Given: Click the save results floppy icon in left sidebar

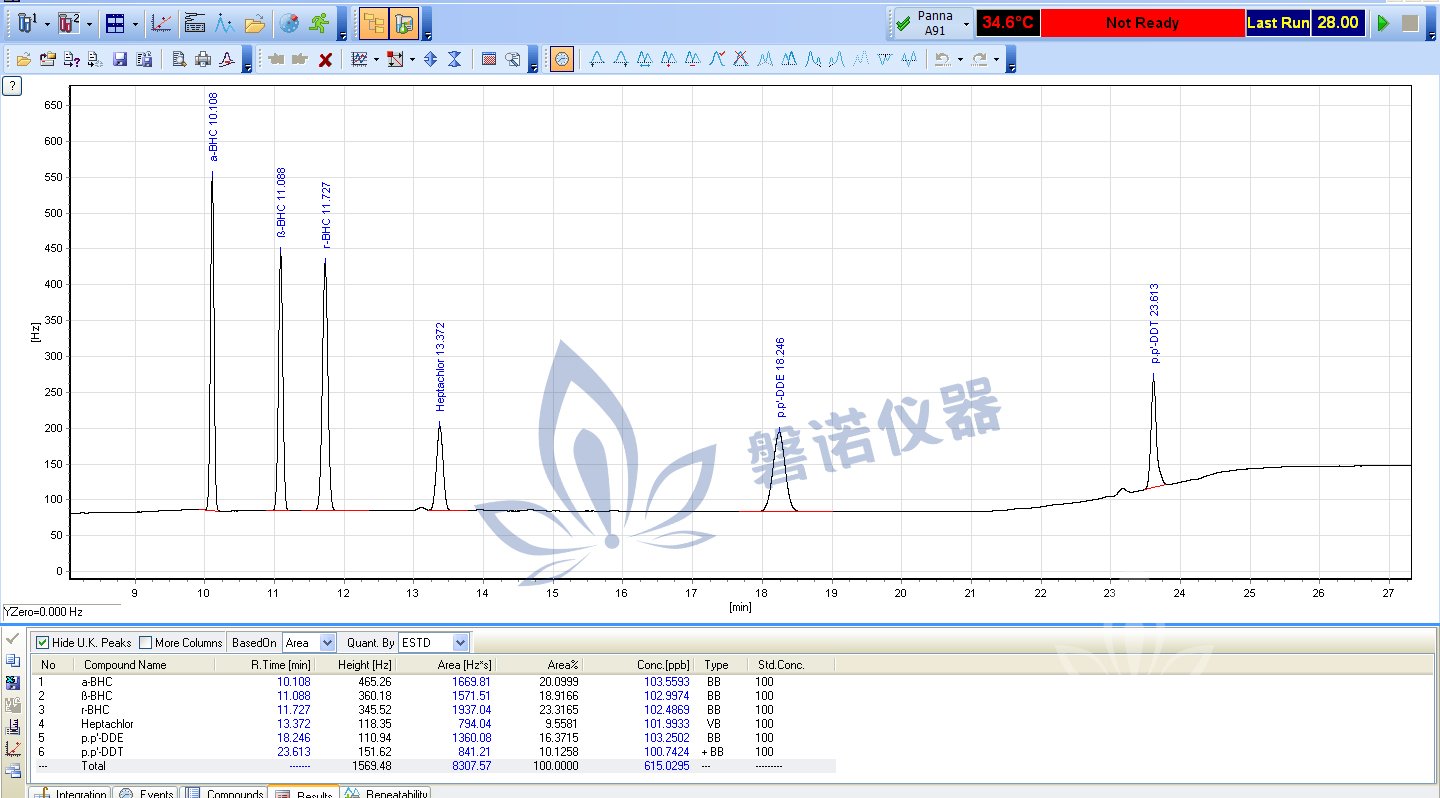Looking at the screenshot, I should (13, 683).
